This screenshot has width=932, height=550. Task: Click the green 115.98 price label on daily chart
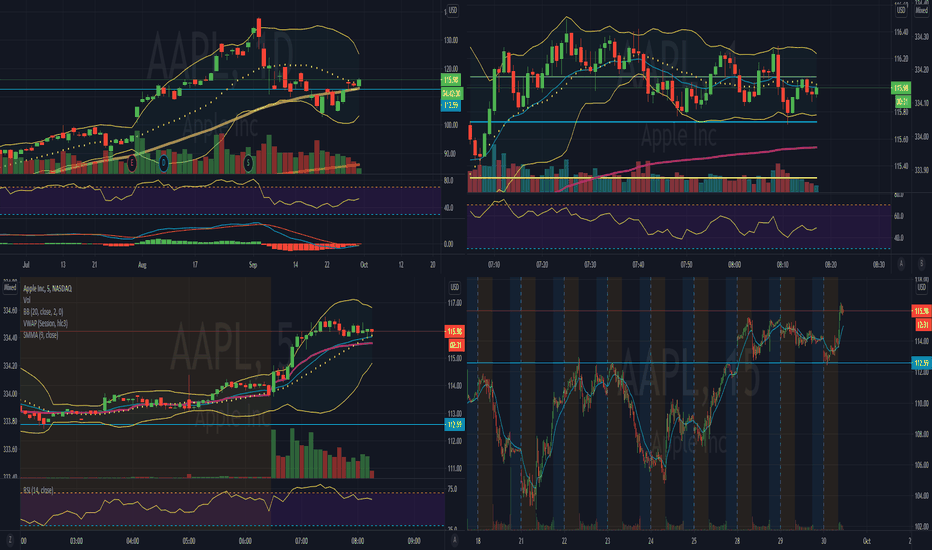point(451,80)
